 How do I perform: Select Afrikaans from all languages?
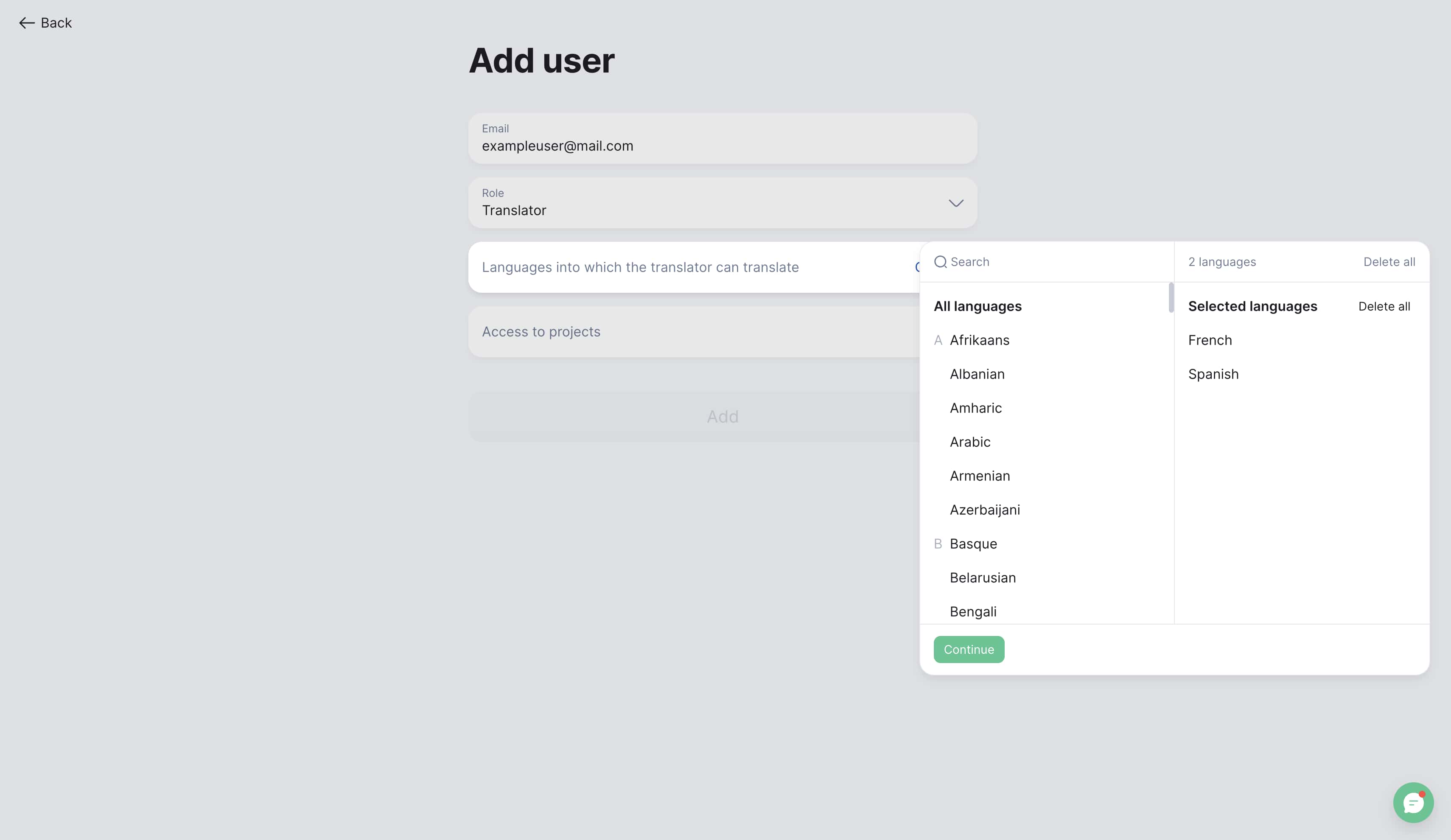click(x=979, y=340)
